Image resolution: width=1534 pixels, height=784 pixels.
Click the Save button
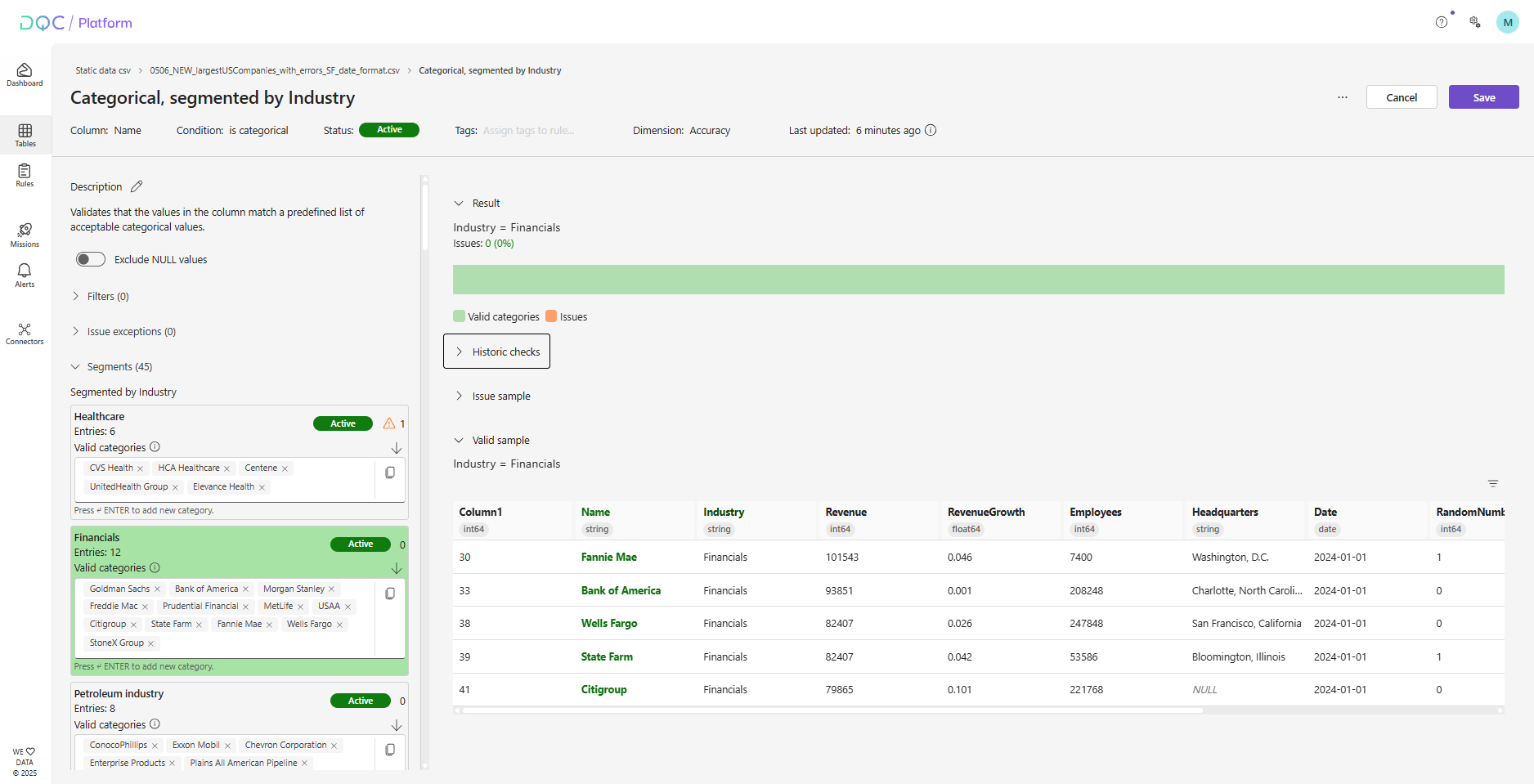pyautogui.click(x=1483, y=97)
